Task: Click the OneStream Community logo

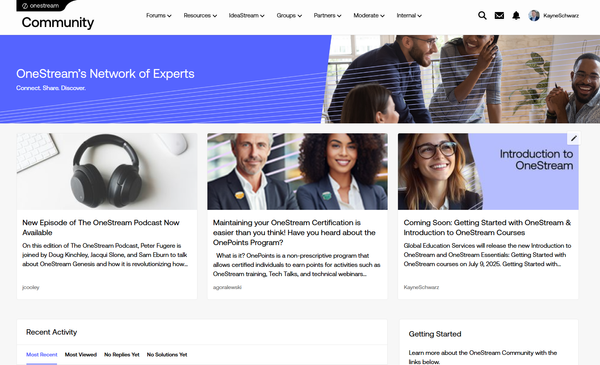Action: [57, 16]
